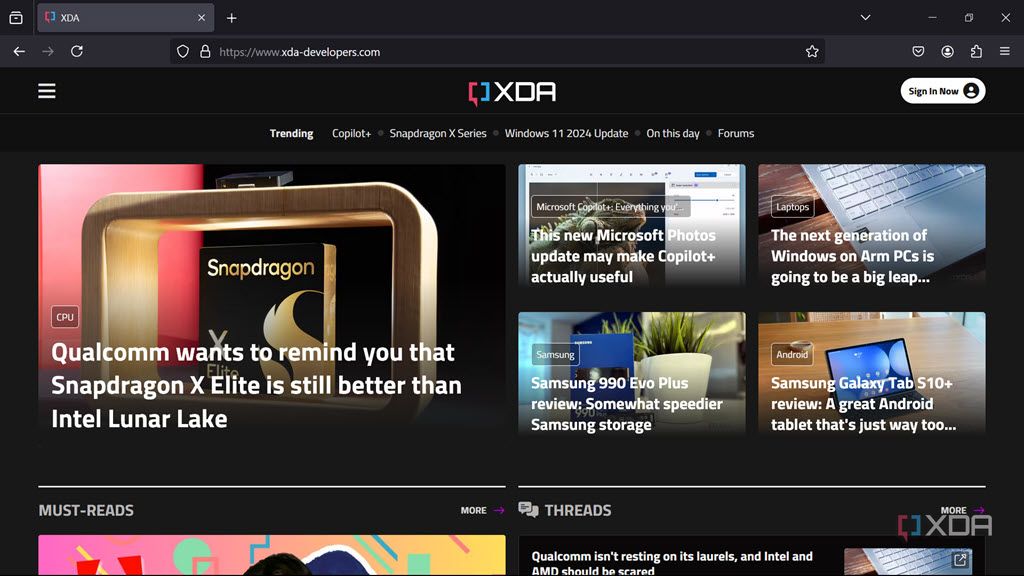Click the Laptops category tag
The width and height of the screenshot is (1024, 576).
click(792, 206)
